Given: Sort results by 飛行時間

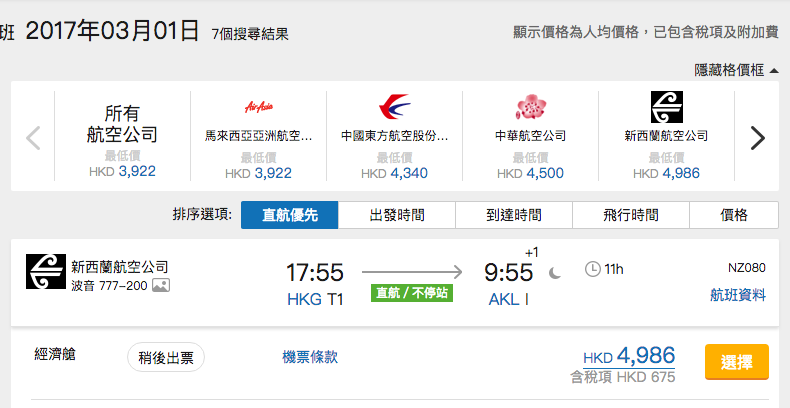Looking at the screenshot, I should click(631, 215).
